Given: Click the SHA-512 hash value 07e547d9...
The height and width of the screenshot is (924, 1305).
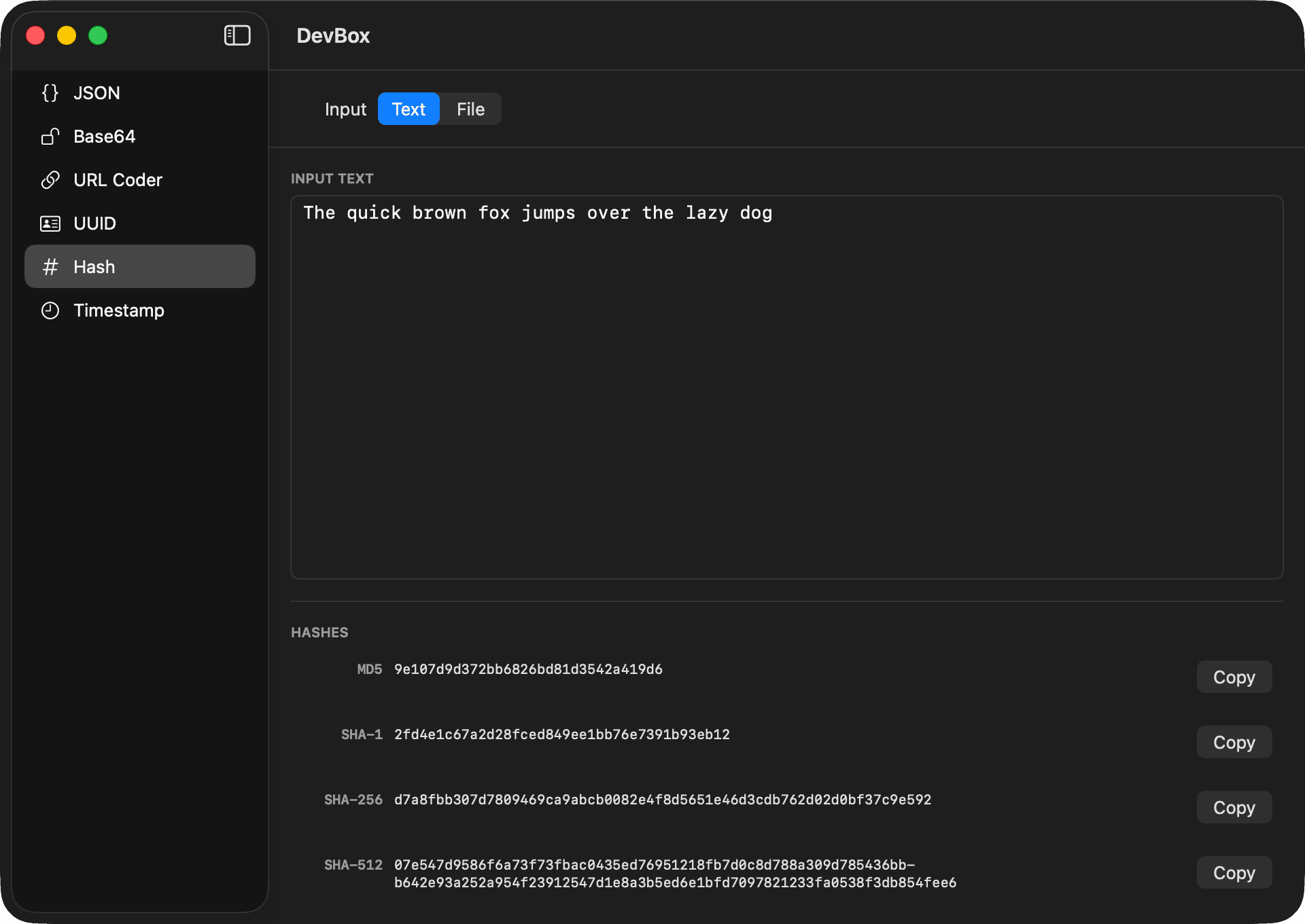Looking at the screenshot, I should coord(675,874).
